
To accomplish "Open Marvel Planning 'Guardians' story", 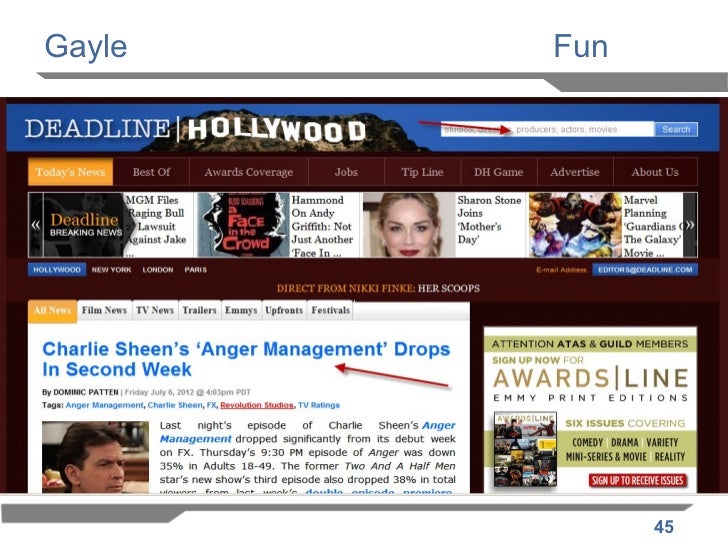I will 652,226.
